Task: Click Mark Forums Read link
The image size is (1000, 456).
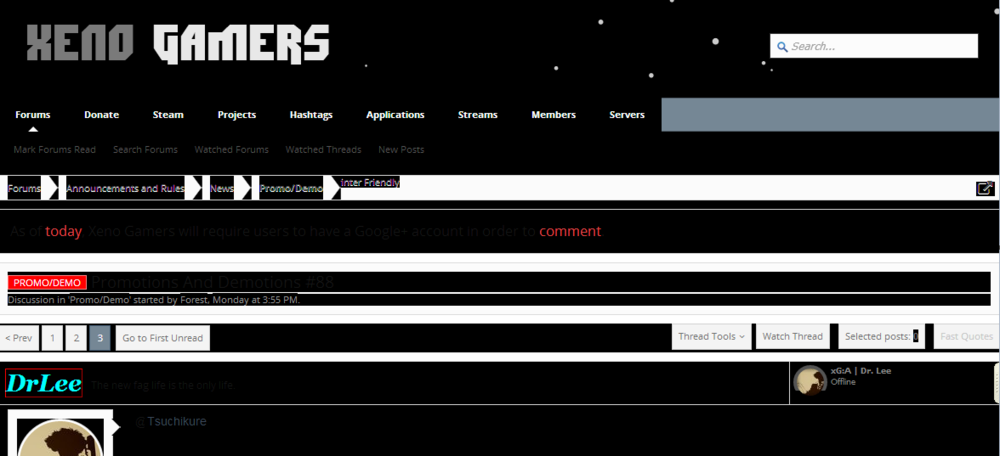Action: [55, 149]
